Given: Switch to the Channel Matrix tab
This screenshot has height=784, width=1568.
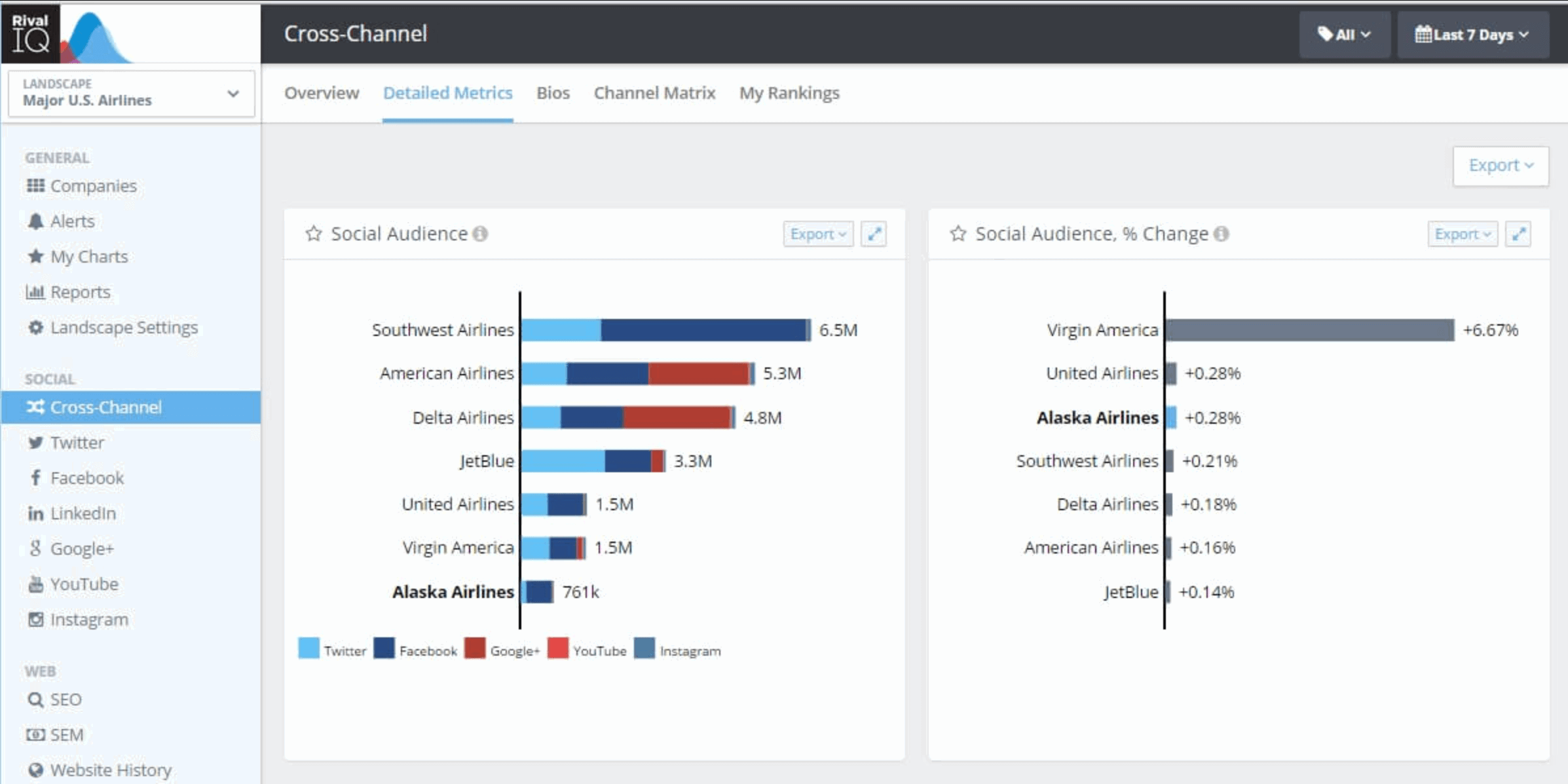Looking at the screenshot, I should [654, 93].
